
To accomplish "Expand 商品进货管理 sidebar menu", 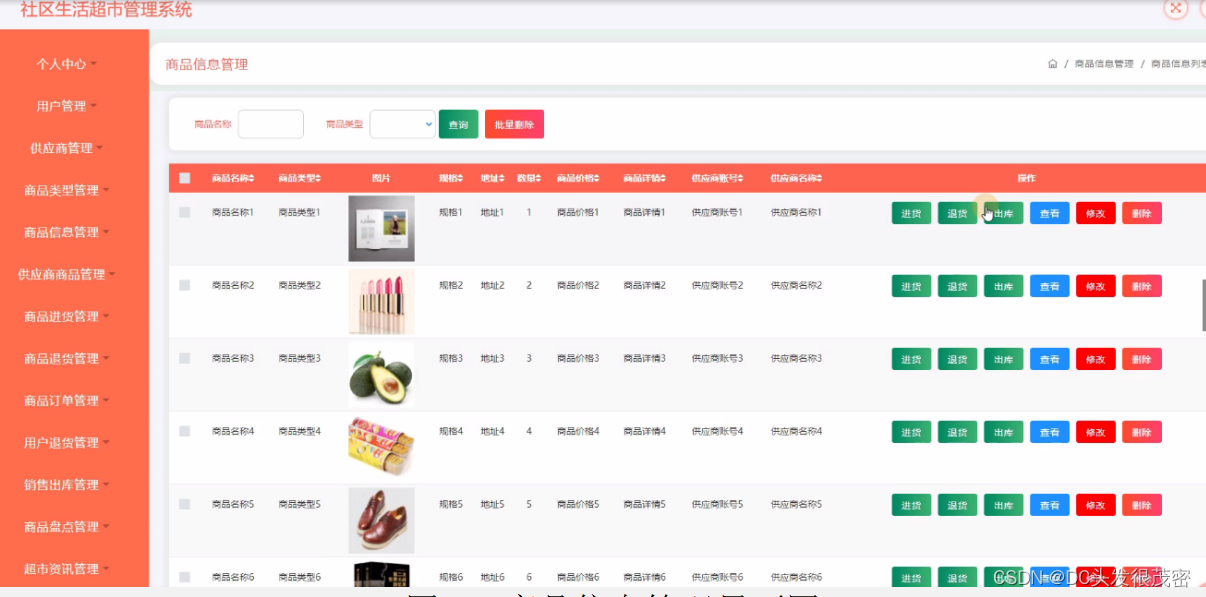I will pyautogui.click(x=67, y=316).
